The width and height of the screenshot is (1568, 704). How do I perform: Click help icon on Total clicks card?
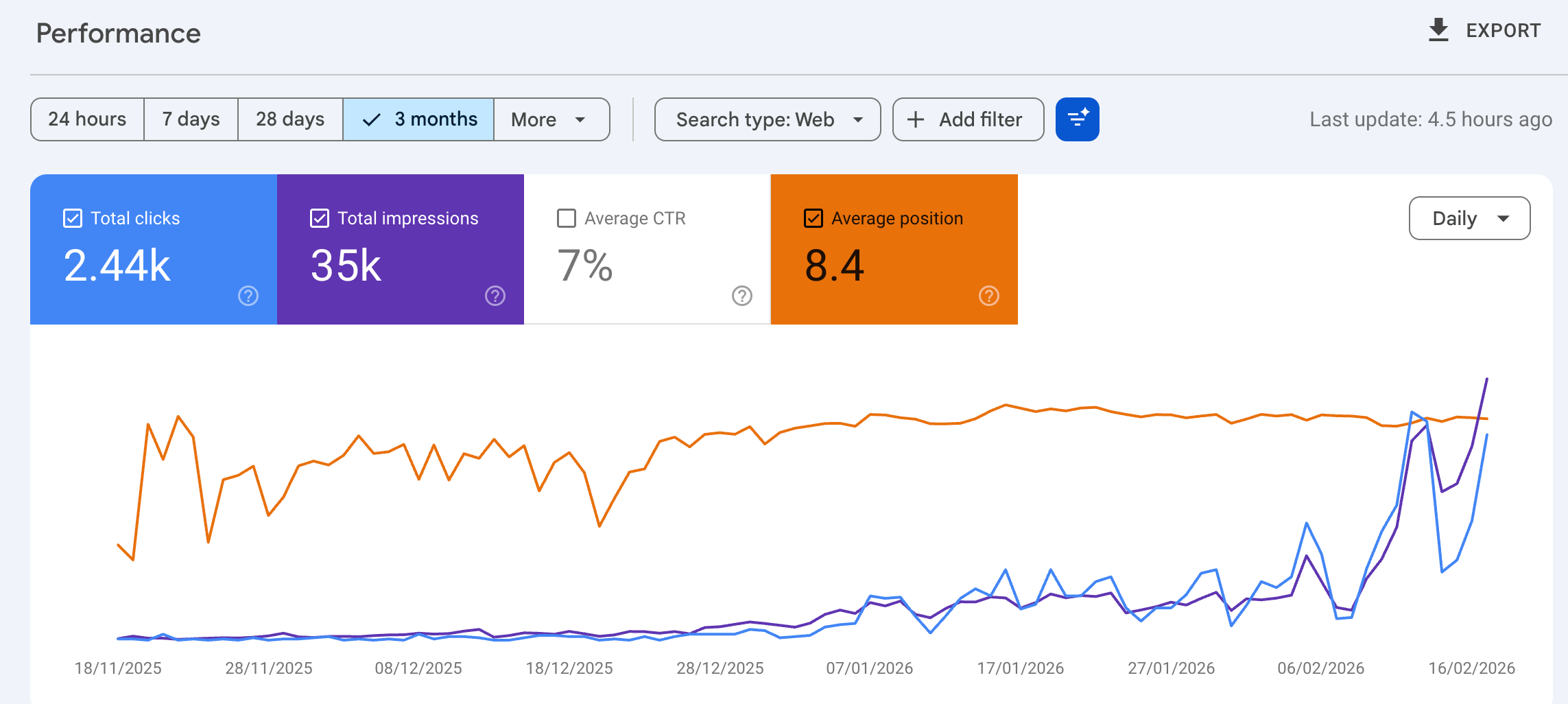click(248, 296)
